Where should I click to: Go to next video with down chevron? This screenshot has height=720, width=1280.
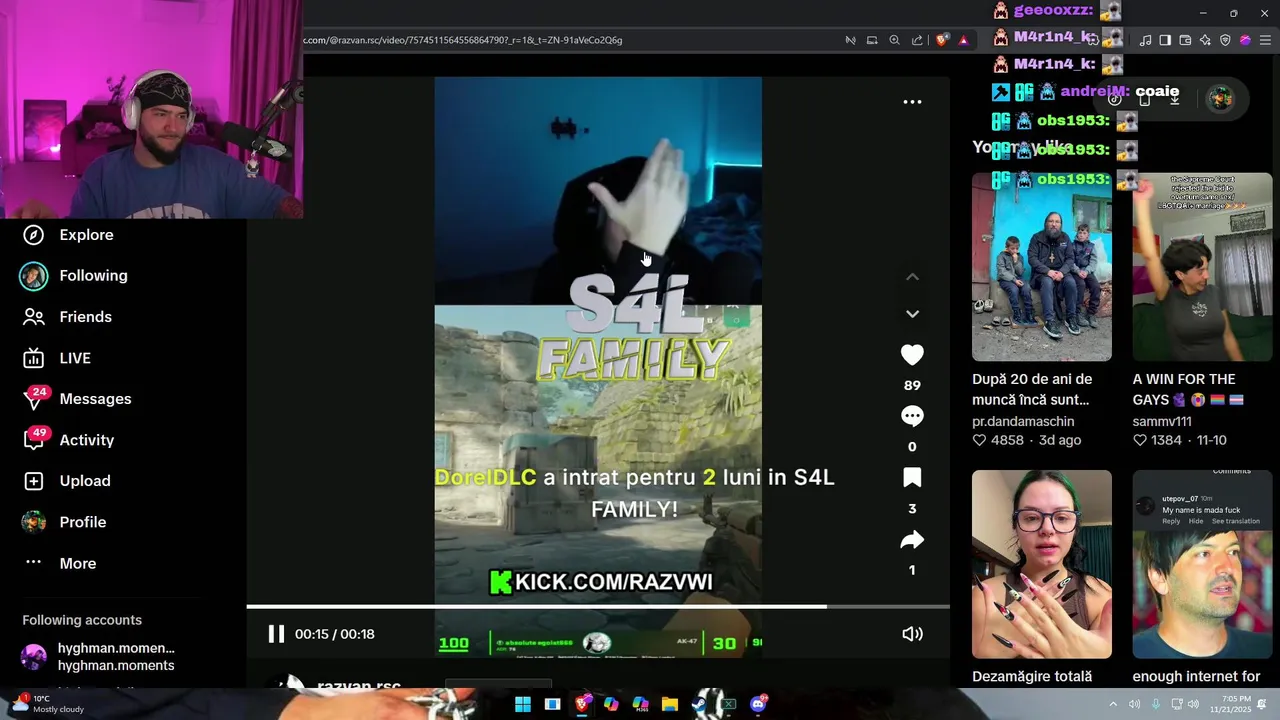click(x=912, y=314)
